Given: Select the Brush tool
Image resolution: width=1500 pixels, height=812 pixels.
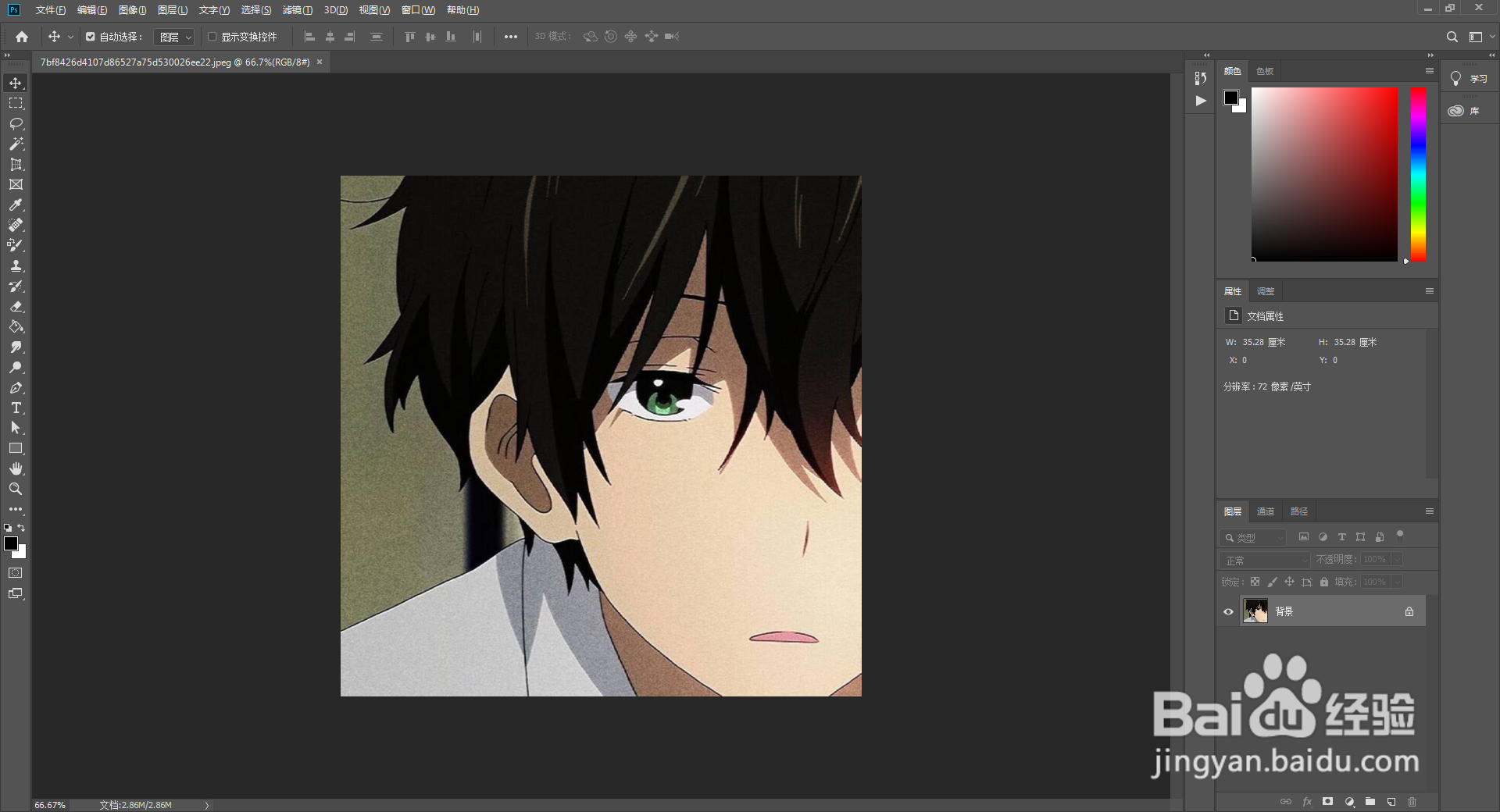Looking at the screenshot, I should coord(16,245).
